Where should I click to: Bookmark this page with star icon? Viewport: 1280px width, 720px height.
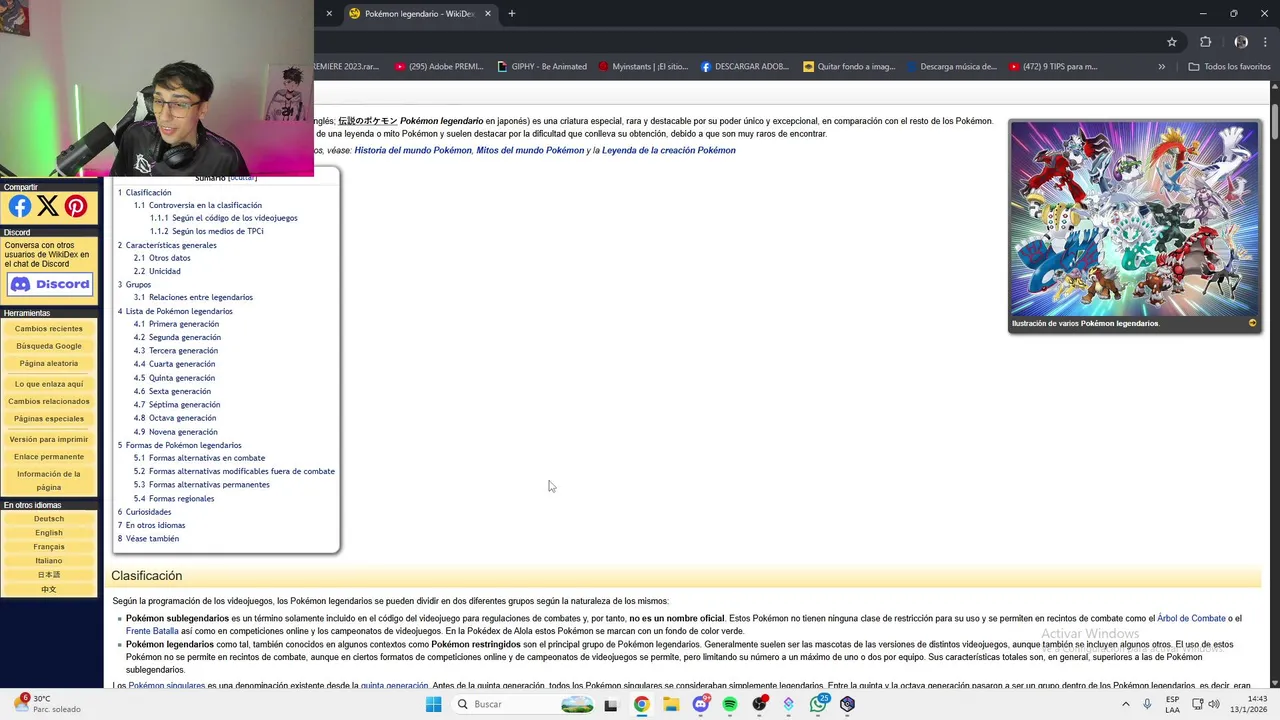(x=1172, y=42)
